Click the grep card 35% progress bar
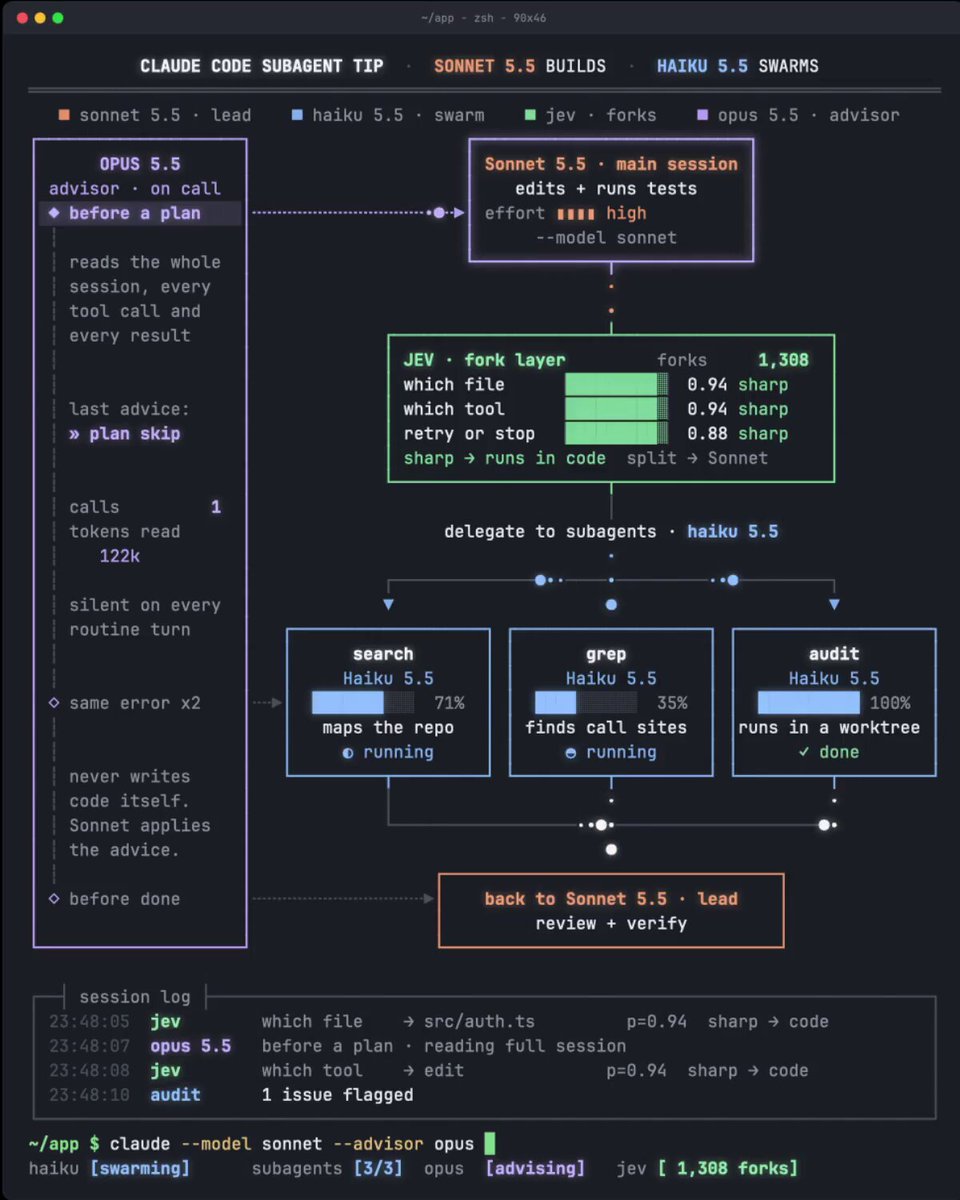 click(x=585, y=702)
